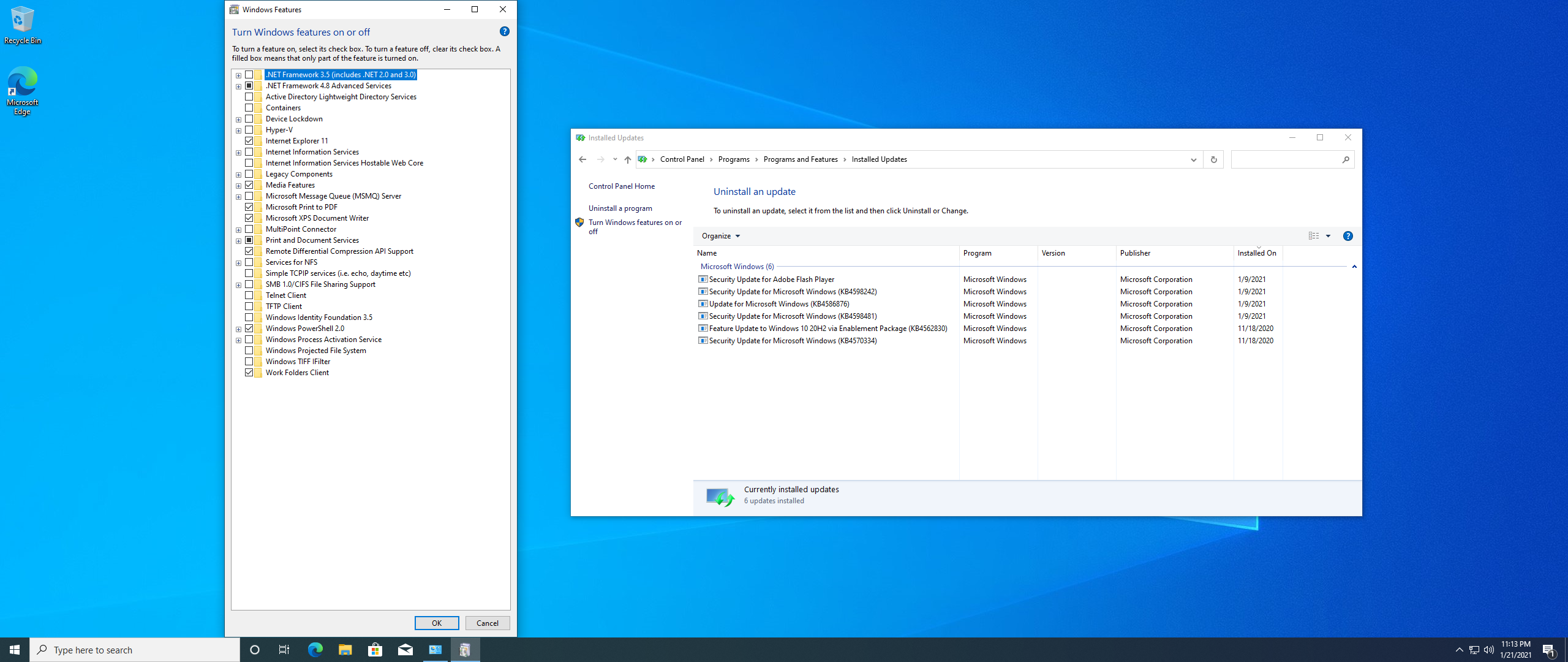Expand the Device Lockdown node
The image size is (1568, 662).
pos(238,120)
